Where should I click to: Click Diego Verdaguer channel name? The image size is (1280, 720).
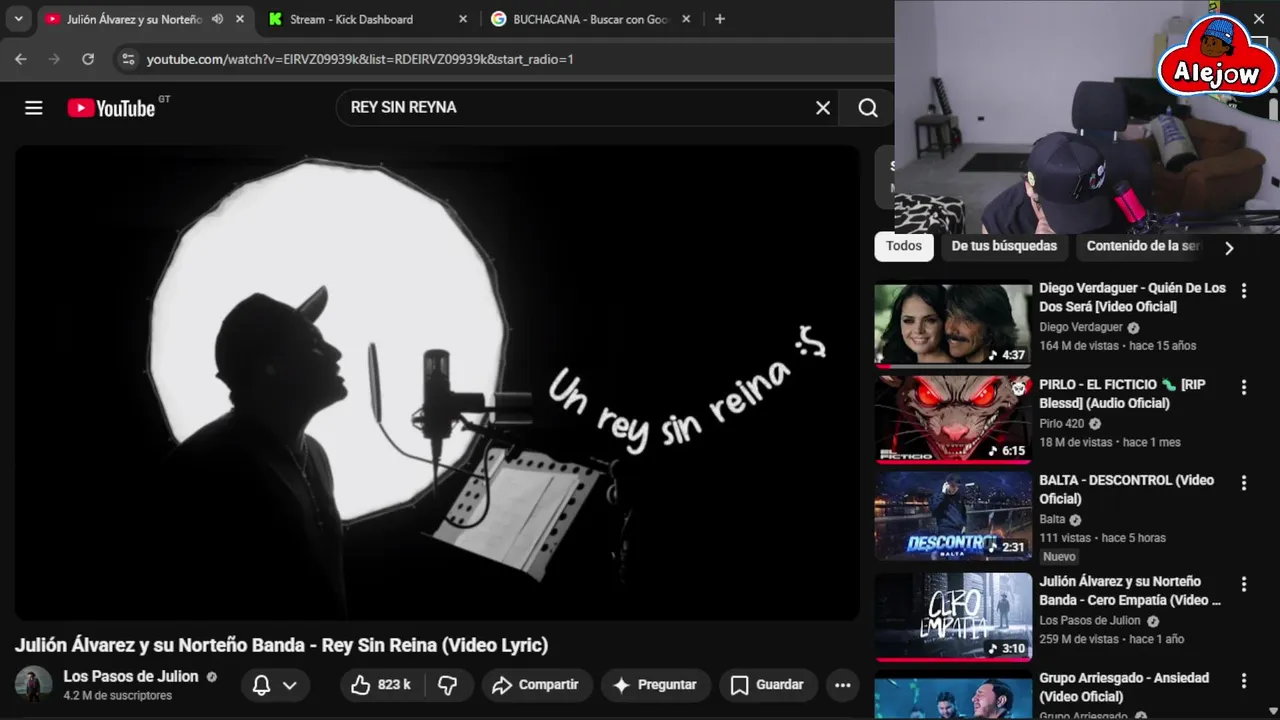(1081, 327)
